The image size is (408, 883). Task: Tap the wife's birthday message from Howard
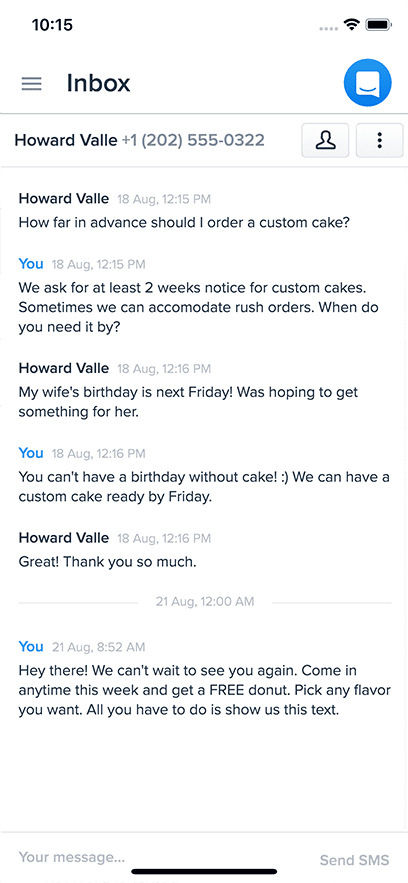pos(189,402)
